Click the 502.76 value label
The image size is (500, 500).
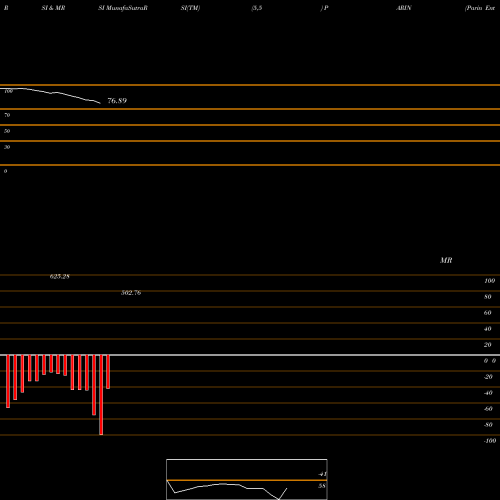131,292
